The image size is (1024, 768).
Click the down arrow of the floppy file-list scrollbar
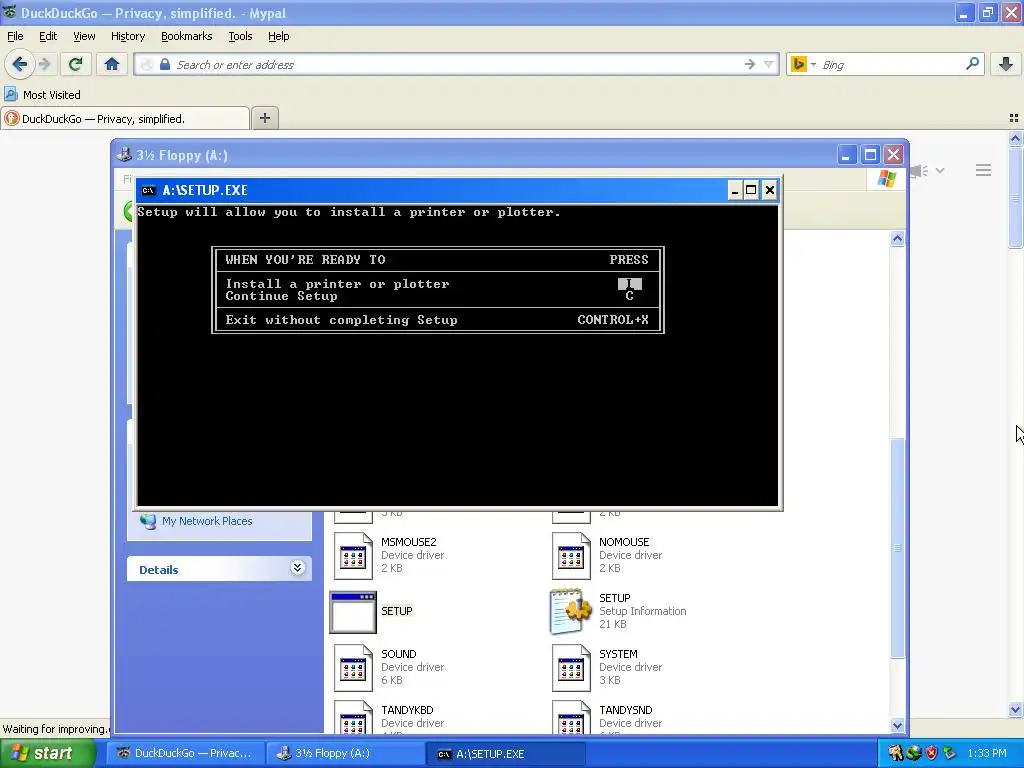pyautogui.click(x=897, y=725)
